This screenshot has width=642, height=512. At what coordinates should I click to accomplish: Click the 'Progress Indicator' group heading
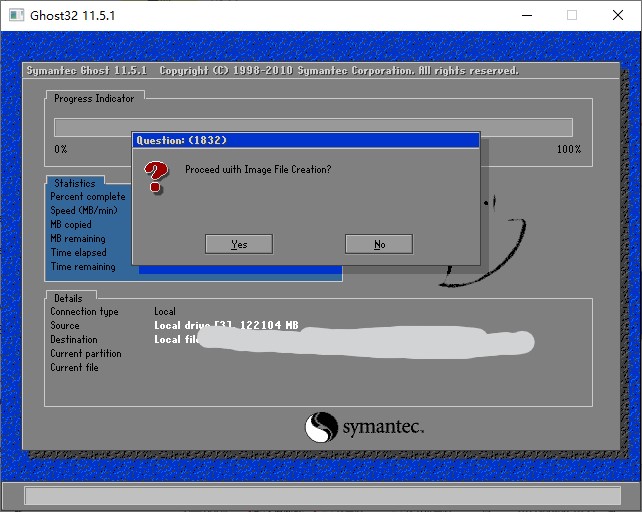point(94,99)
